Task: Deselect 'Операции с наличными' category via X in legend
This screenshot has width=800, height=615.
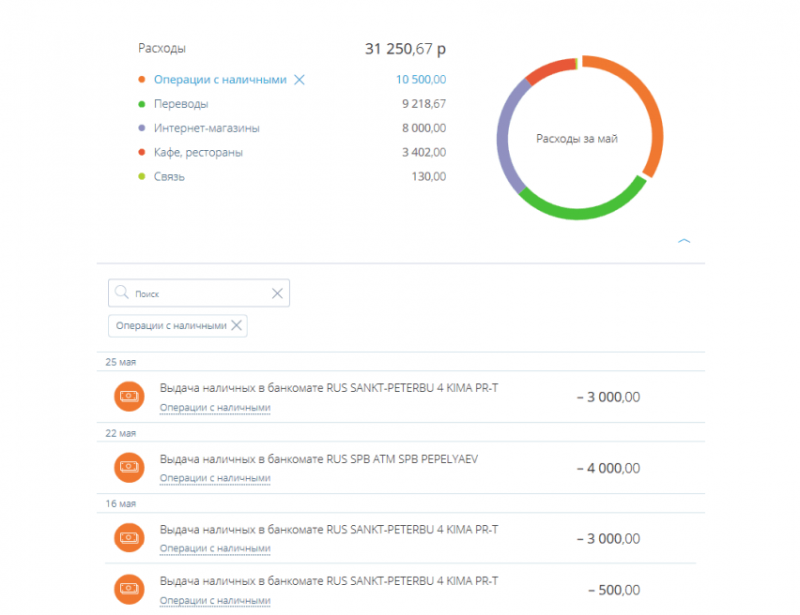Action: point(299,80)
